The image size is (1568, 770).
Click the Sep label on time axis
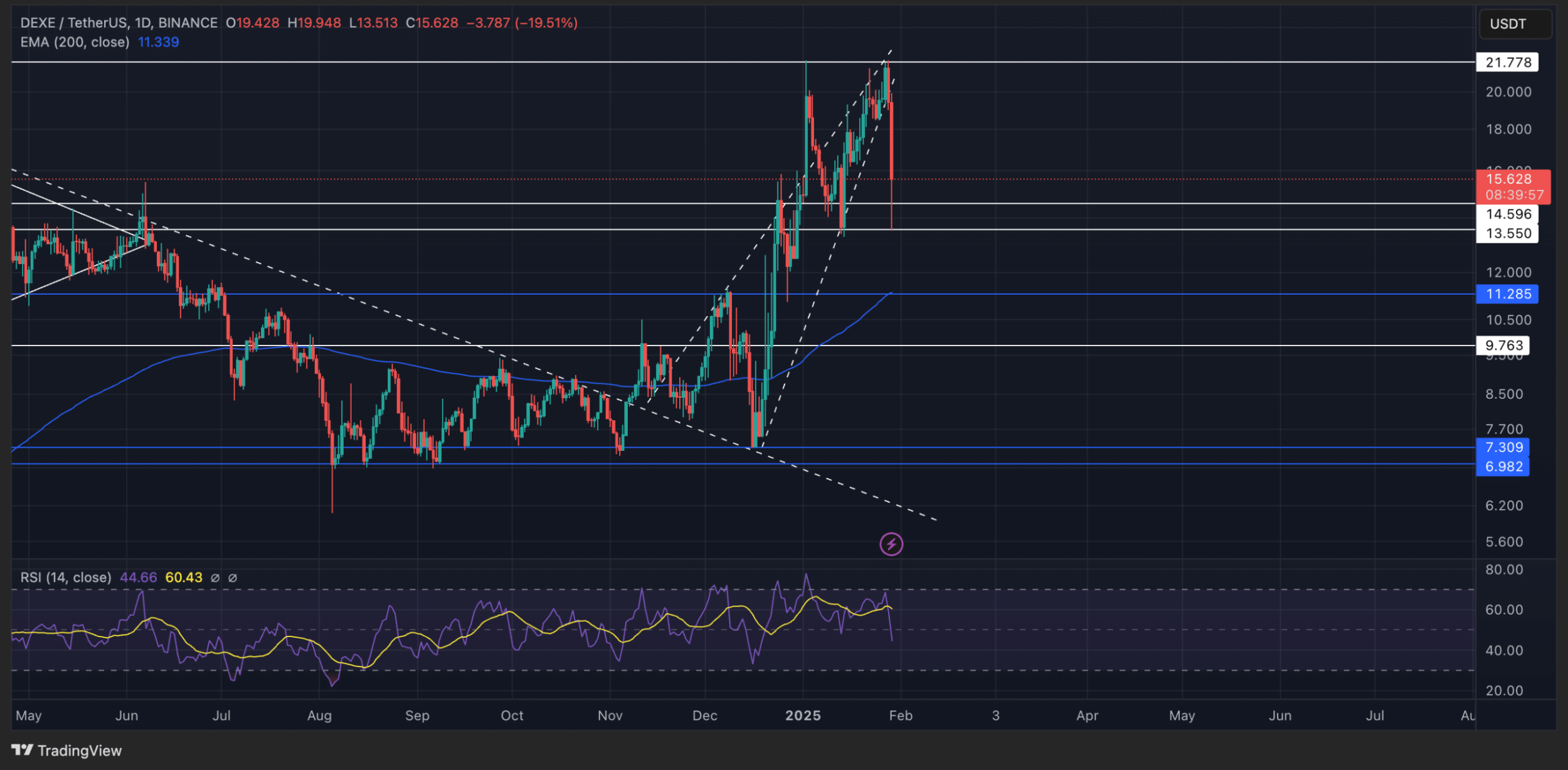(x=417, y=715)
